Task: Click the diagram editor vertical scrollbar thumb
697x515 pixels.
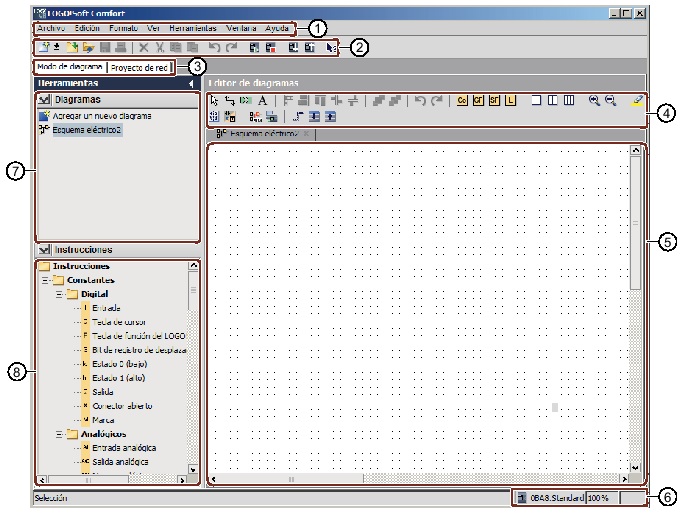Action: [636, 223]
